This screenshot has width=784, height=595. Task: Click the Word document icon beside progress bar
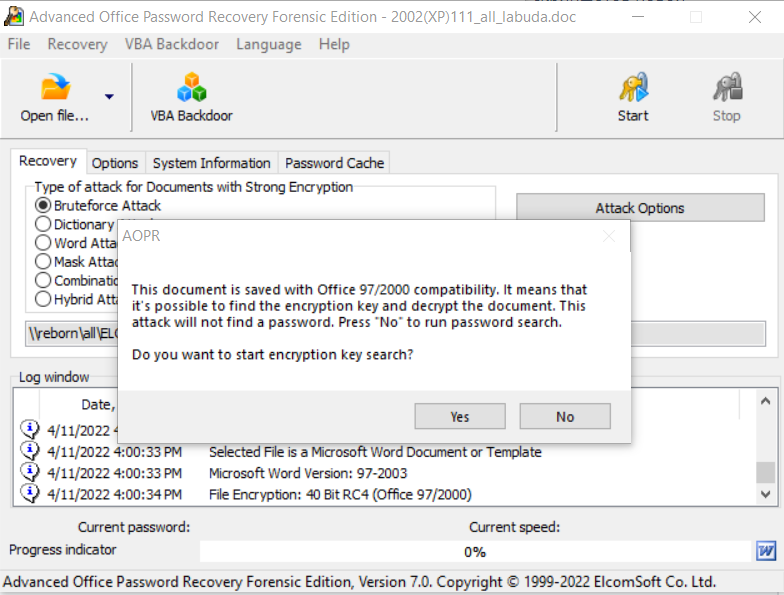tap(766, 551)
